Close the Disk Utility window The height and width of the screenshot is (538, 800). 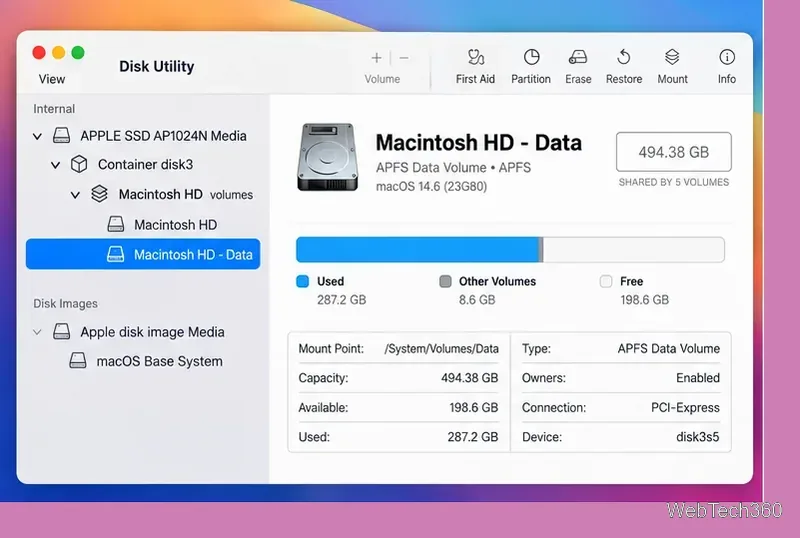coord(39,53)
